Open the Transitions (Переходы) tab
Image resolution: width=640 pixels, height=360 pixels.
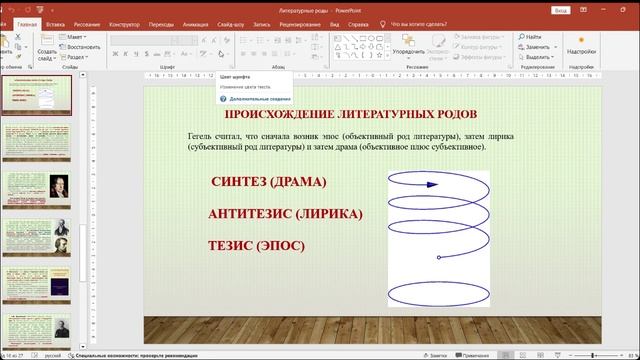(x=161, y=24)
